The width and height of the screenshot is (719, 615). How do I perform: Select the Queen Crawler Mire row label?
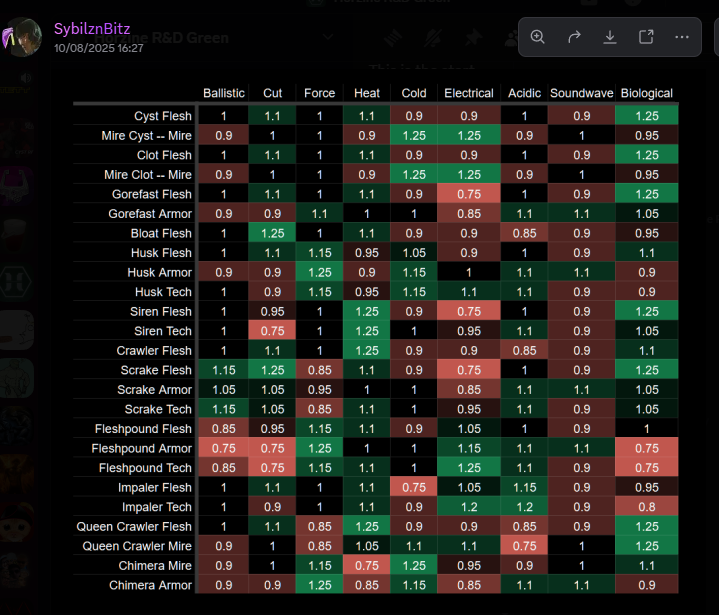click(137, 546)
